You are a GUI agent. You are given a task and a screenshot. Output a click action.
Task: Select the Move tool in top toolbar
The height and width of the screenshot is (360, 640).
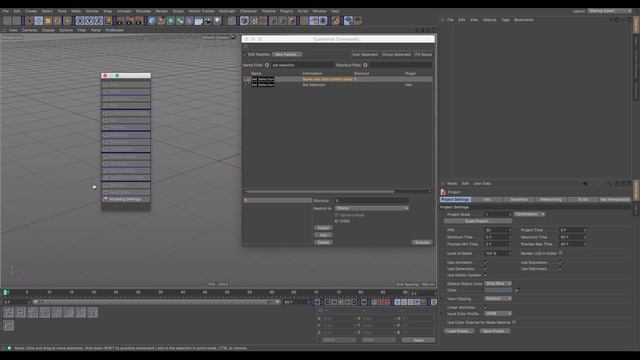pyautogui.click(x=39, y=21)
